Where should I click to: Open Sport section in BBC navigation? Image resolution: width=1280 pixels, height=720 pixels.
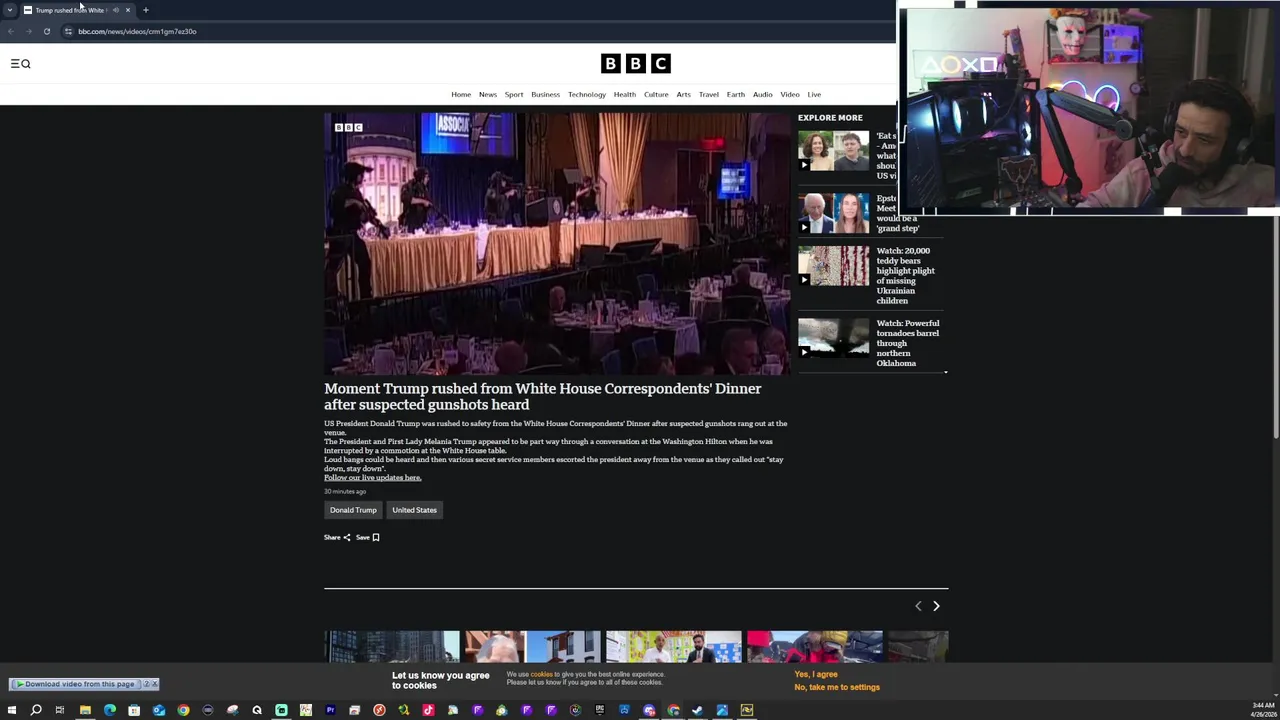point(514,95)
